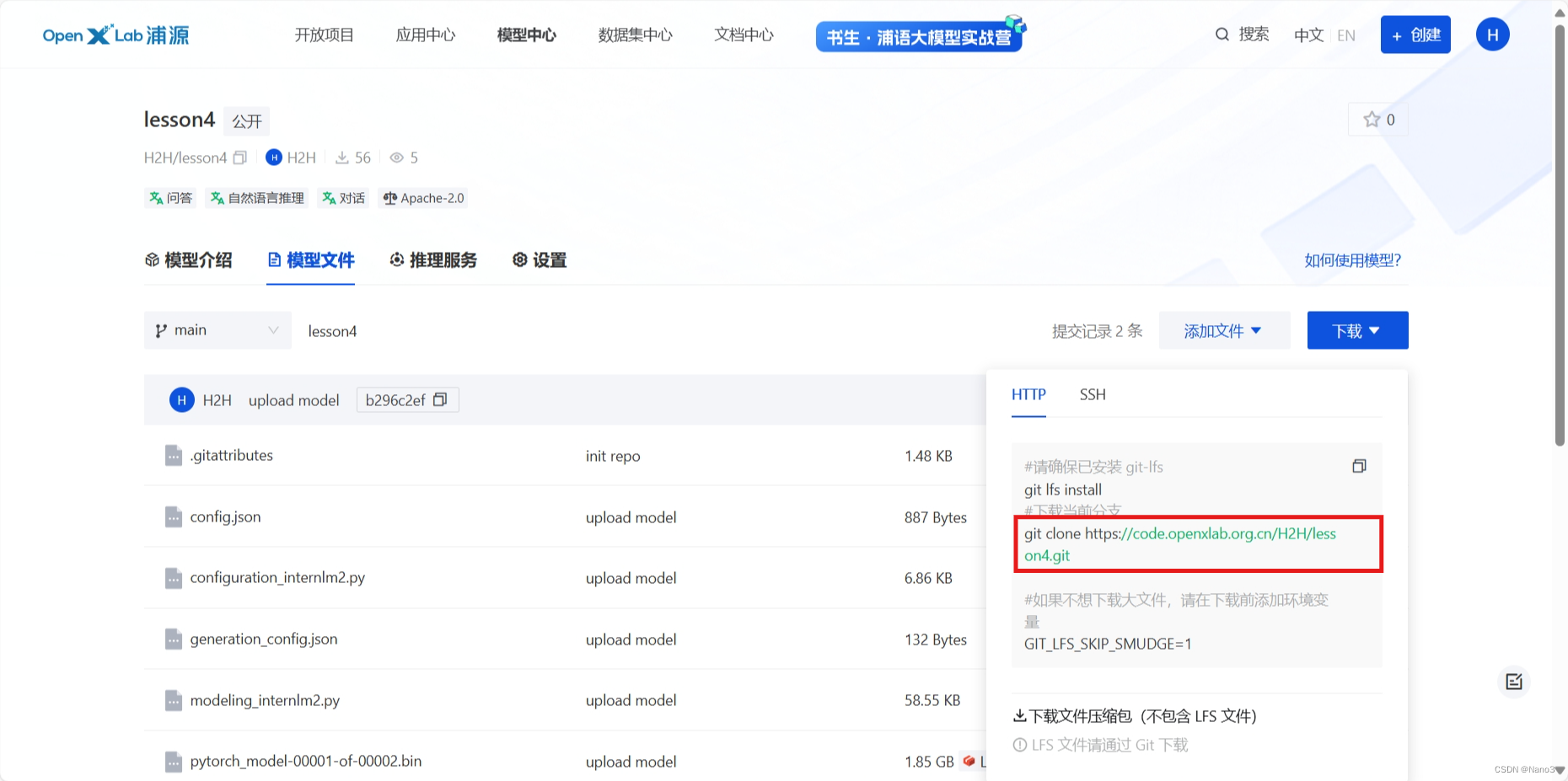Click the 书生·浦语大模型实战营 banner
Image resolution: width=1568 pixels, height=781 pixels.
[x=921, y=35]
